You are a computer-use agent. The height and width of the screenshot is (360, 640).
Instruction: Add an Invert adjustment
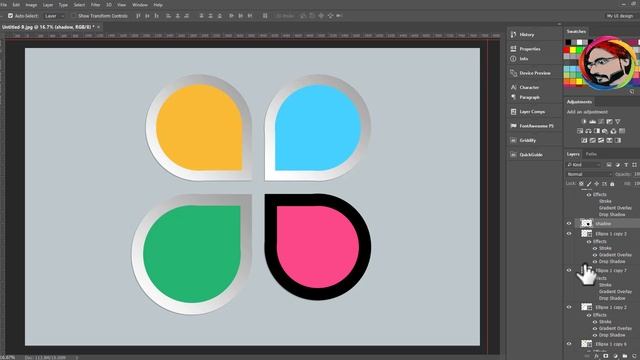click(x=584, y=140)
